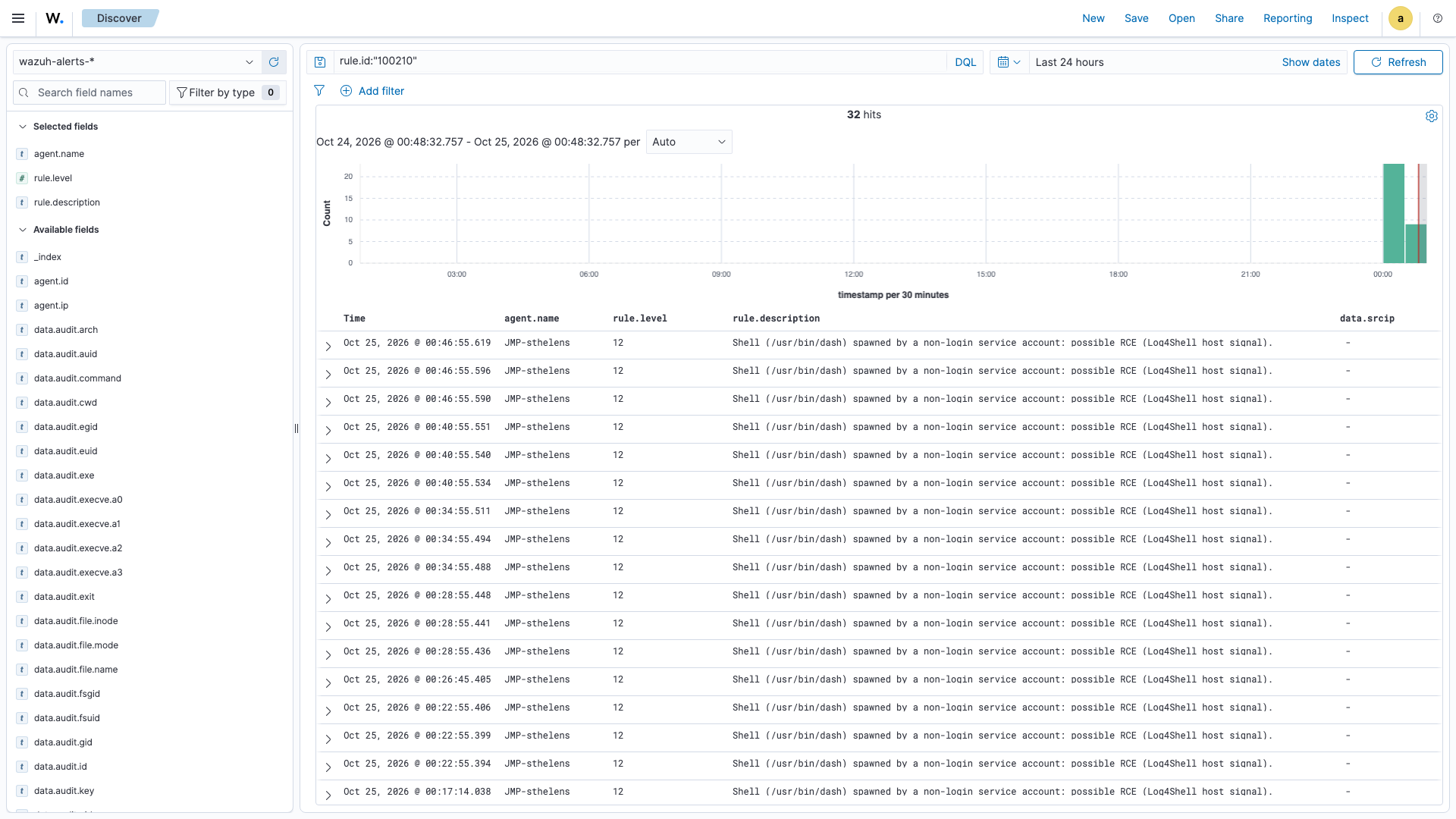Open Filter by type options
Screen dimensions: 1456x819
click(227, 93)
